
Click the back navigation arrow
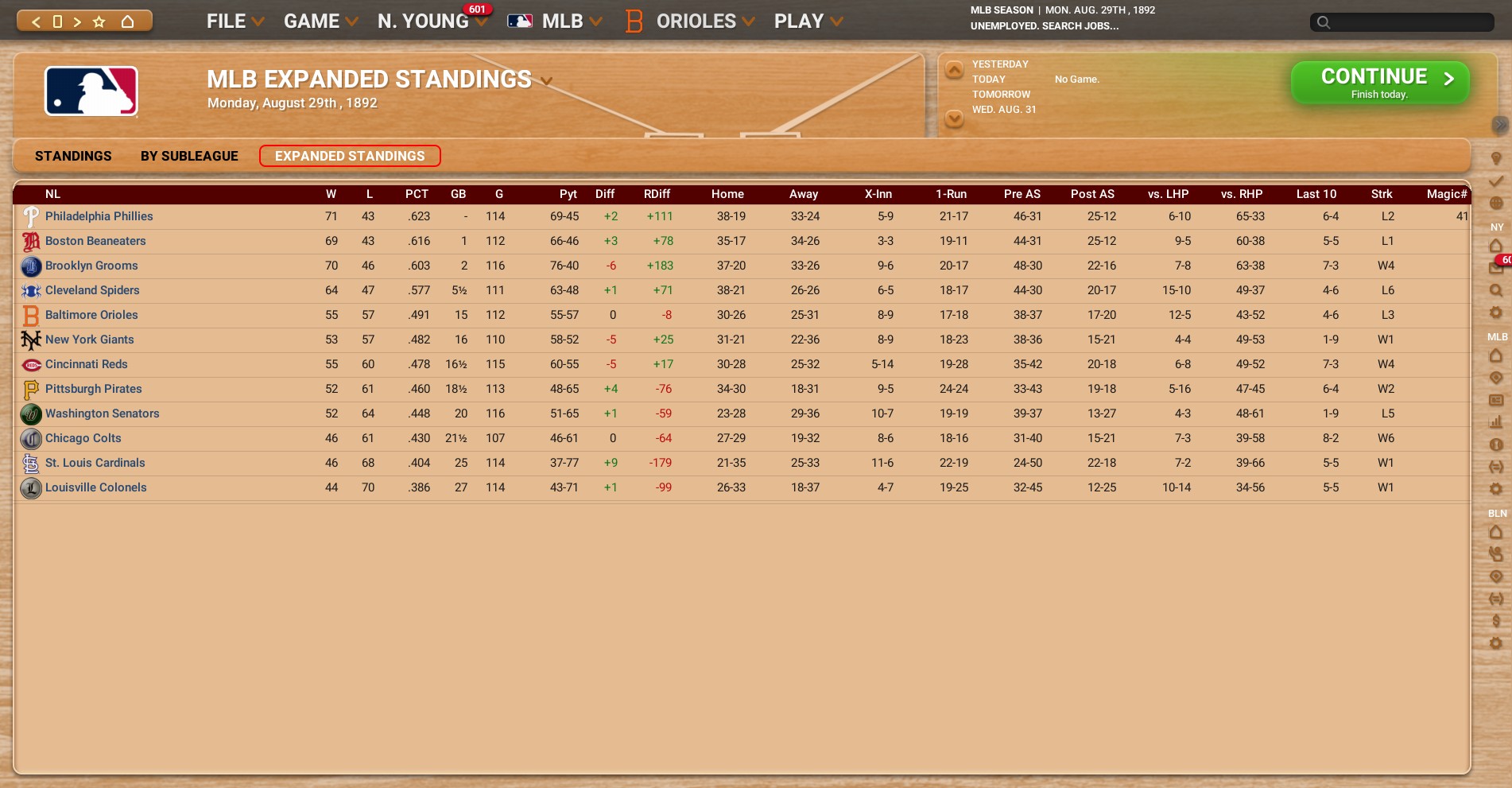pyautogui.click(x=36, y=21)
